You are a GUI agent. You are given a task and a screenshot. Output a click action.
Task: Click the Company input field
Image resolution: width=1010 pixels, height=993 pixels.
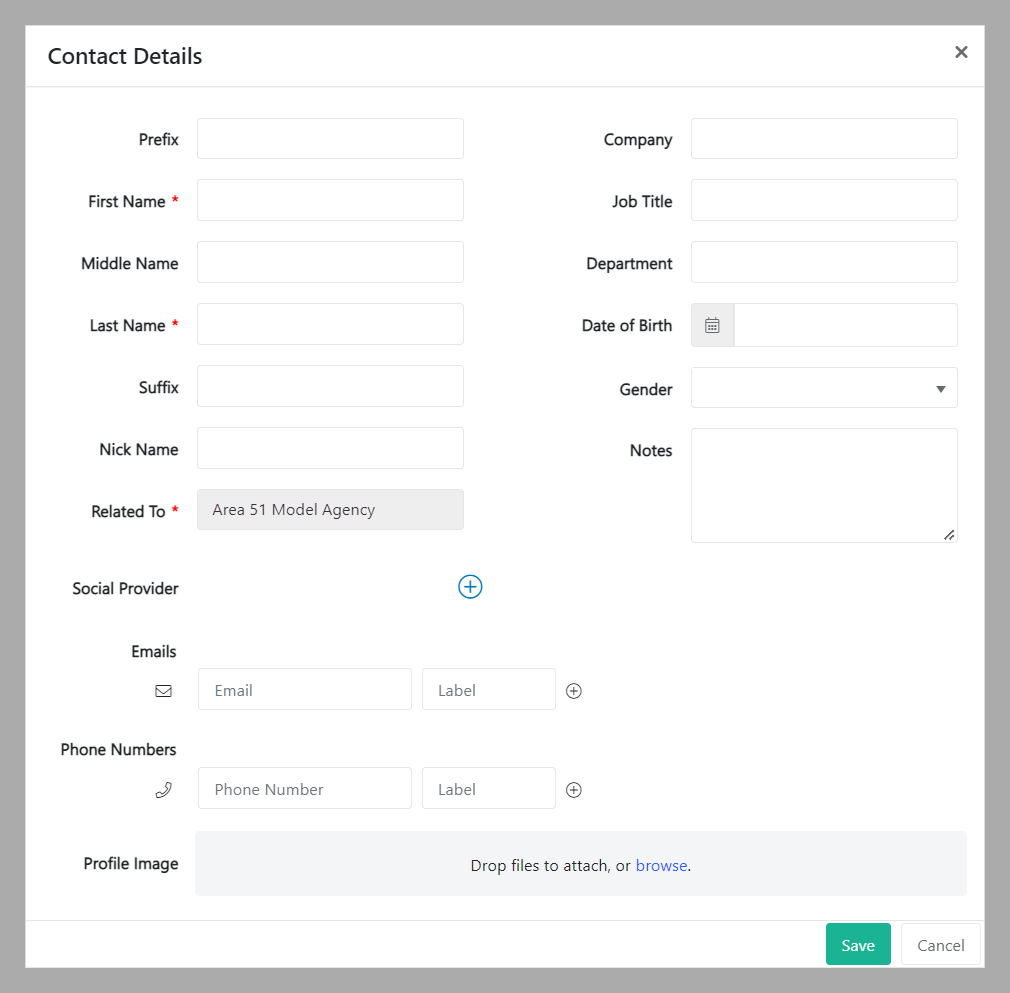[x=824, y=138]
